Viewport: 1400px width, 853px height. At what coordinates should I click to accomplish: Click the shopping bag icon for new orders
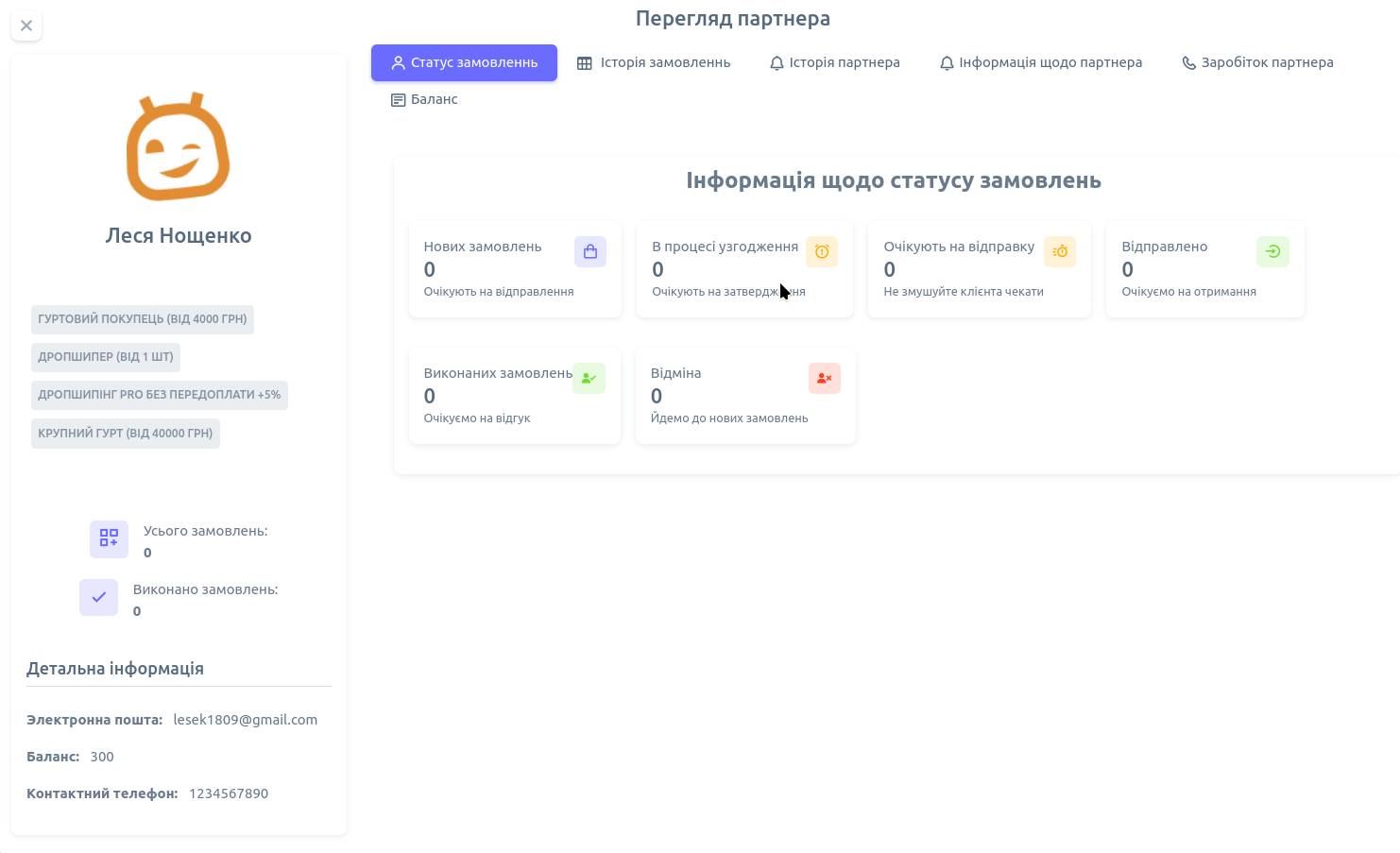590,252
